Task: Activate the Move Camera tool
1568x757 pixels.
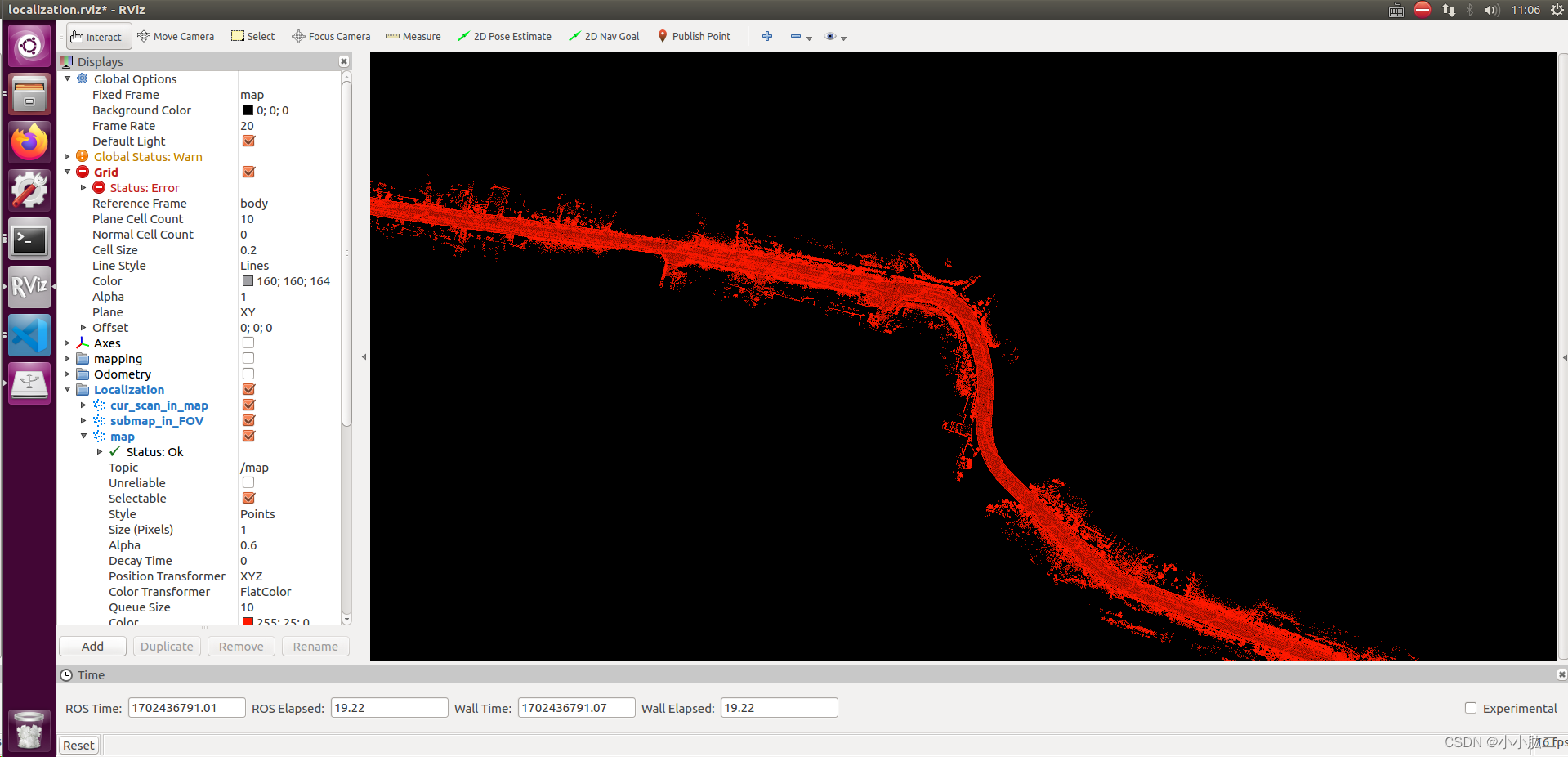Action: (x=176, y=37)
